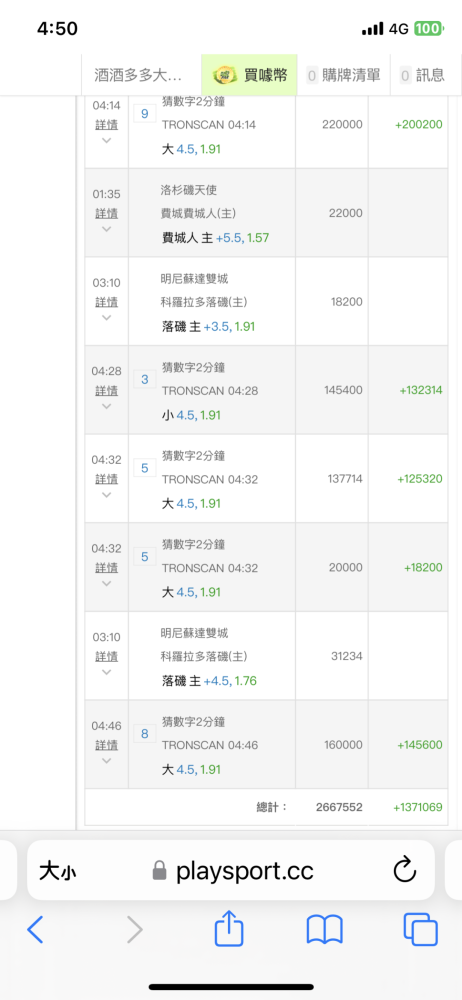Reload page with refresh icon
Screen dimensions: 462x1000
click(405, 870)
